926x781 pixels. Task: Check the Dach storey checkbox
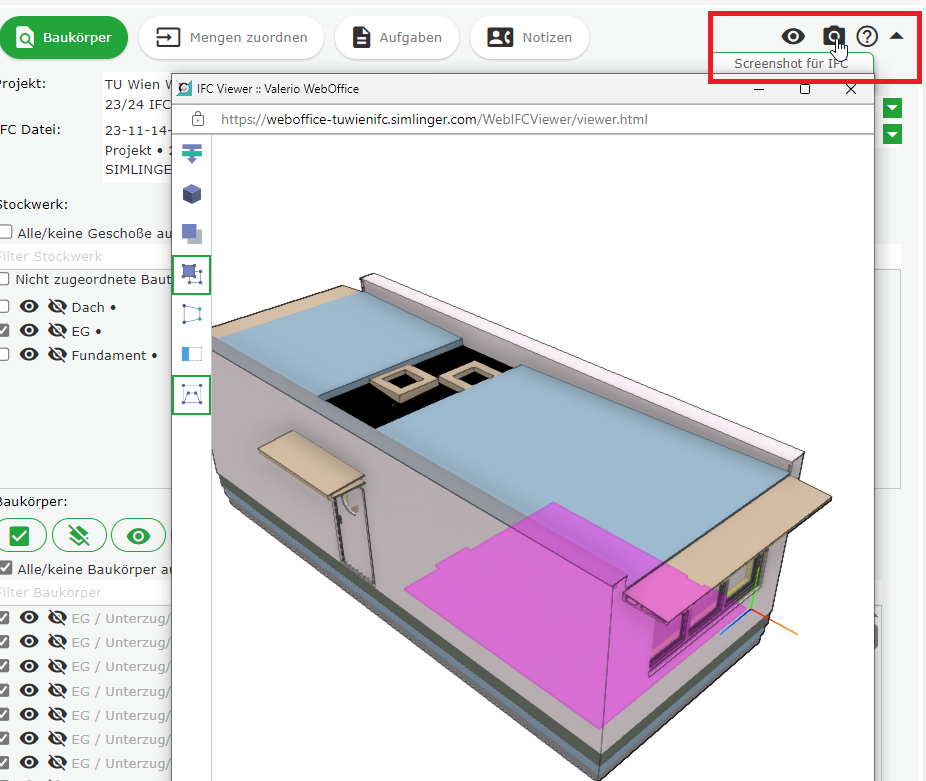click(6, 307)
